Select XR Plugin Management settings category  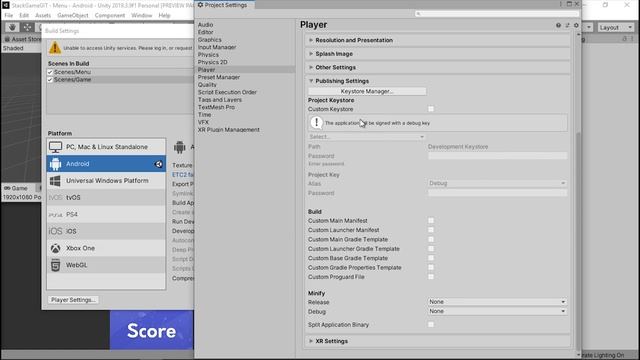[x=229, y=129]
